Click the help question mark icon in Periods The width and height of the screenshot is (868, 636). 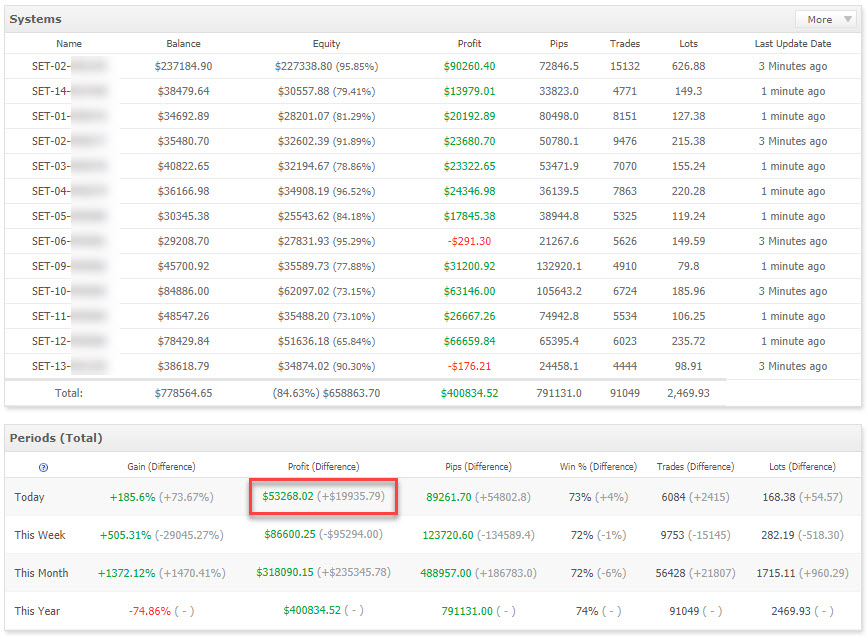[43, 468]
